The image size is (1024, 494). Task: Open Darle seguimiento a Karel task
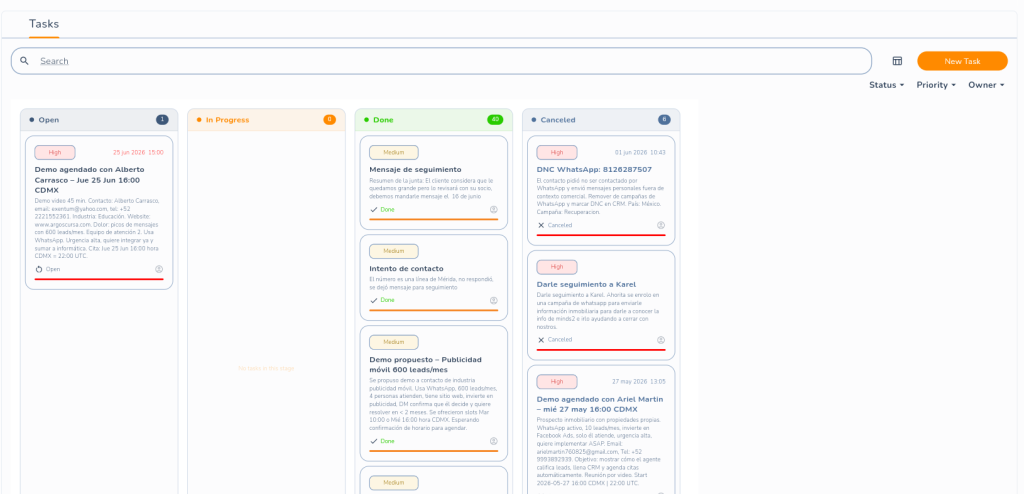tap(586, 284)
